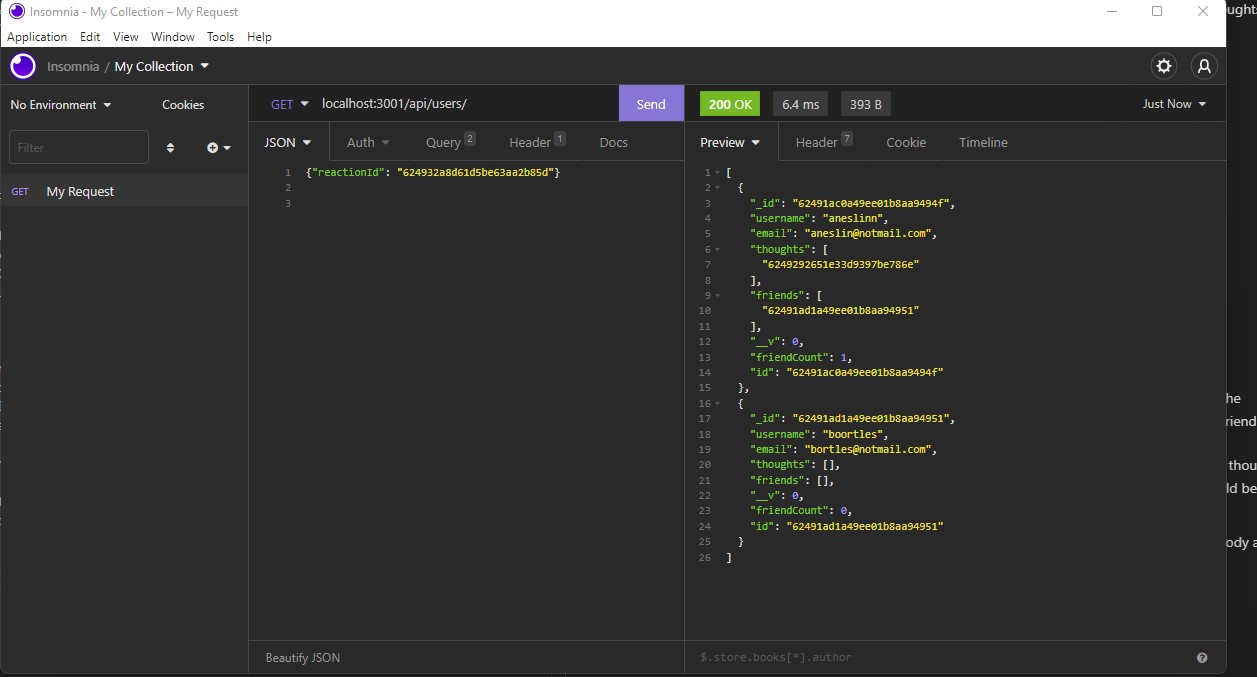The height and width of the screenshot is (677, 1257).
Task: Click the email value "bortles@notmail.com"
Action: coord(867,450)
